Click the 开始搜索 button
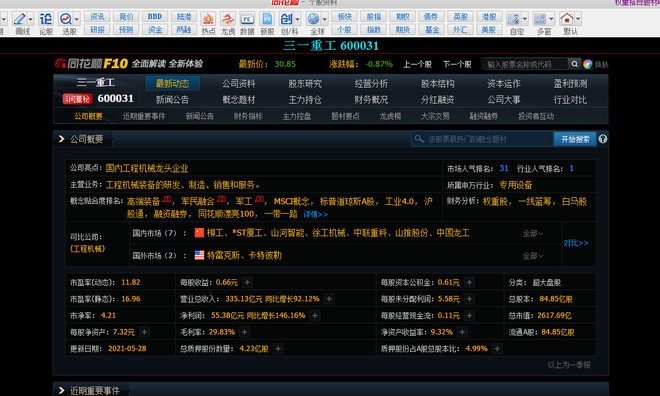660x396 pixels. tap(575, 139)
